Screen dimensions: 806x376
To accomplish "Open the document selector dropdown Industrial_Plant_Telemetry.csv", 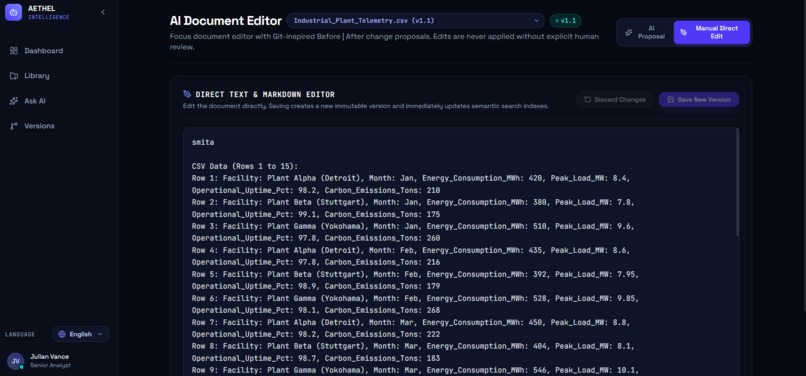I will click(x=415, y=21).
